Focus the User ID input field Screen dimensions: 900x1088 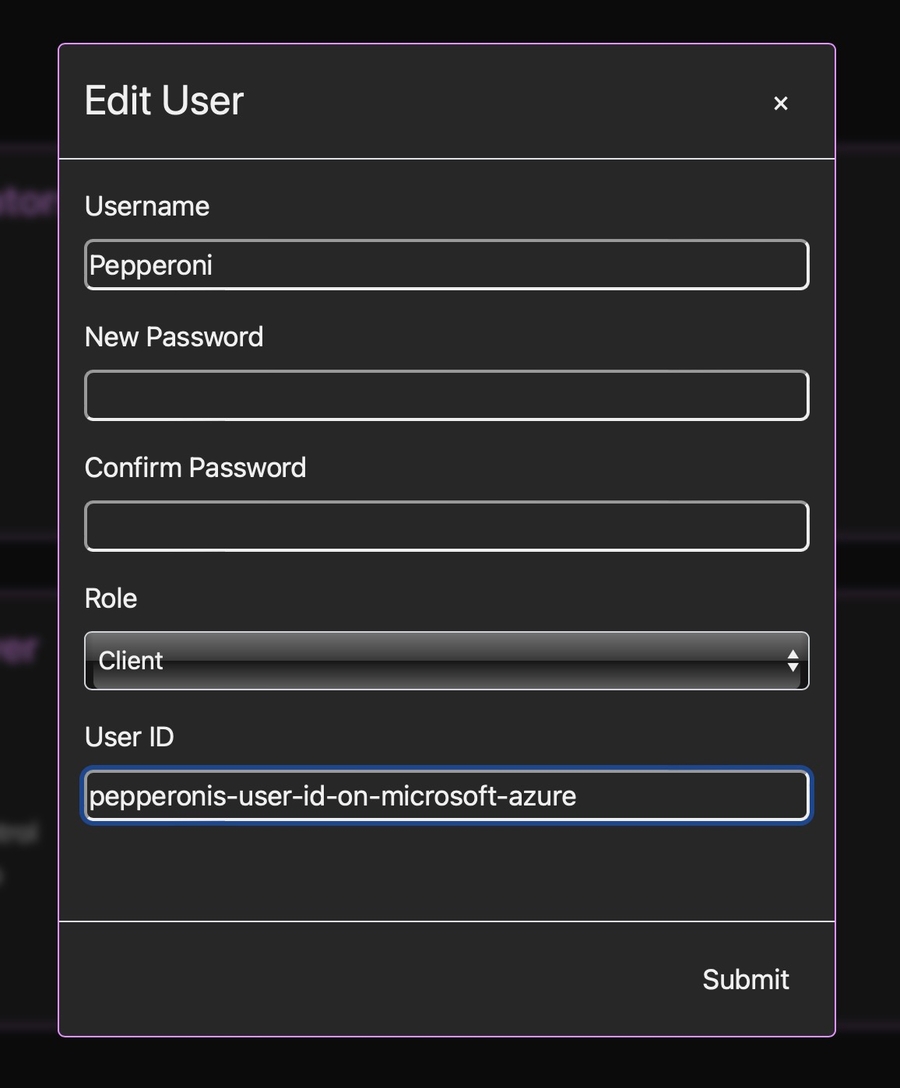(x=690, y=796)
